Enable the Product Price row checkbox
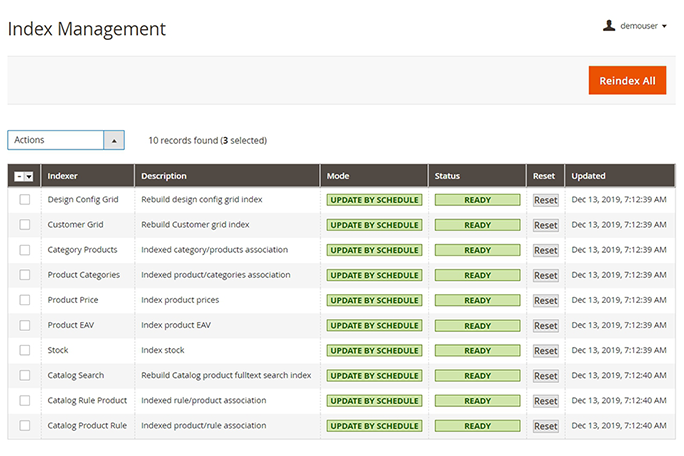The height and width of the screenshot is (456, 684). click(x=24, y=300)
